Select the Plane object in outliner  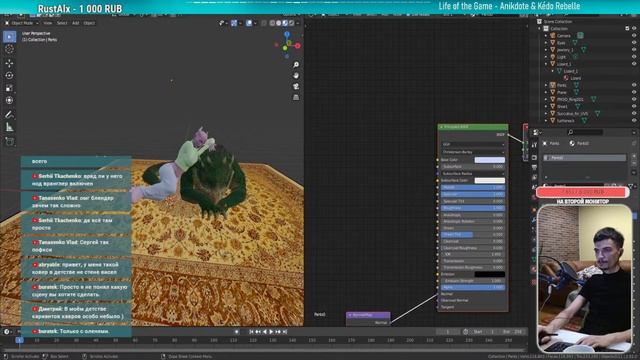pyautogui.click(x=562, y=92)
